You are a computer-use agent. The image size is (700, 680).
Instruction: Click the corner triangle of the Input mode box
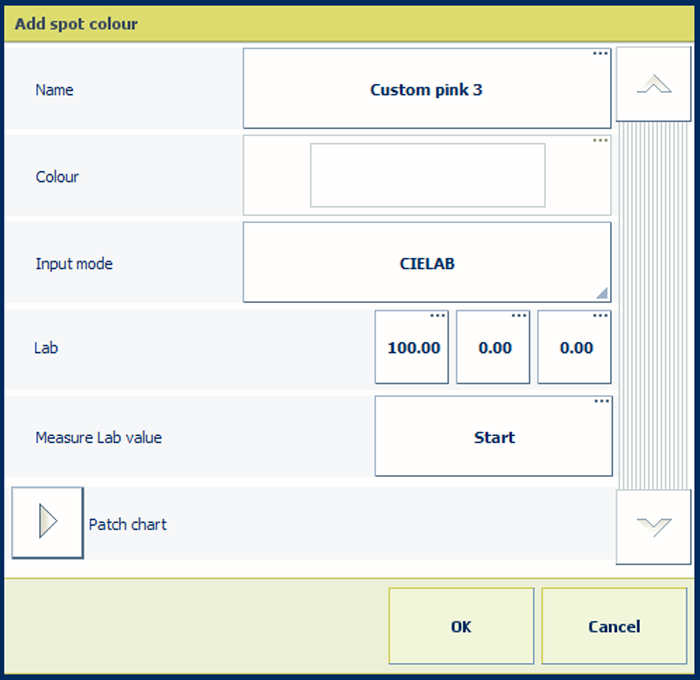coord(602,293)
